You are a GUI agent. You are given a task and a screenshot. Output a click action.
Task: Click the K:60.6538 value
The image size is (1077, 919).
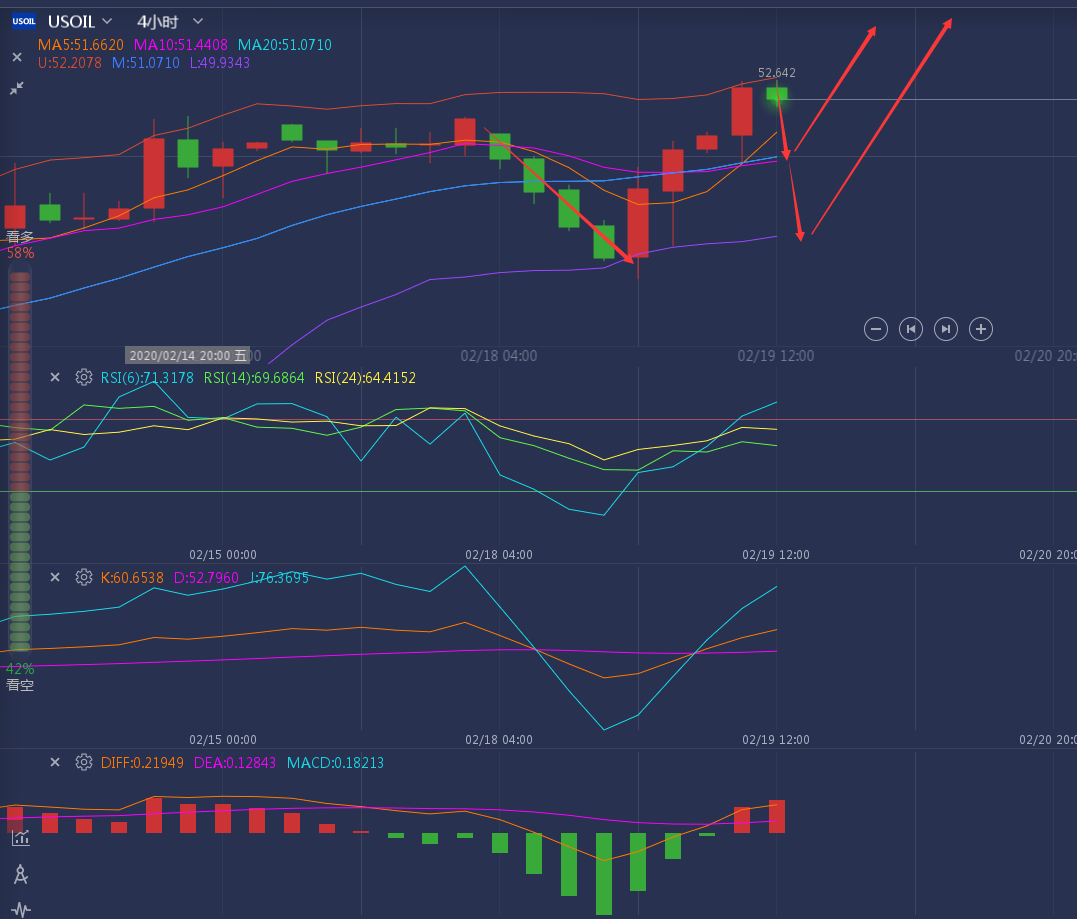pos(132,578)
